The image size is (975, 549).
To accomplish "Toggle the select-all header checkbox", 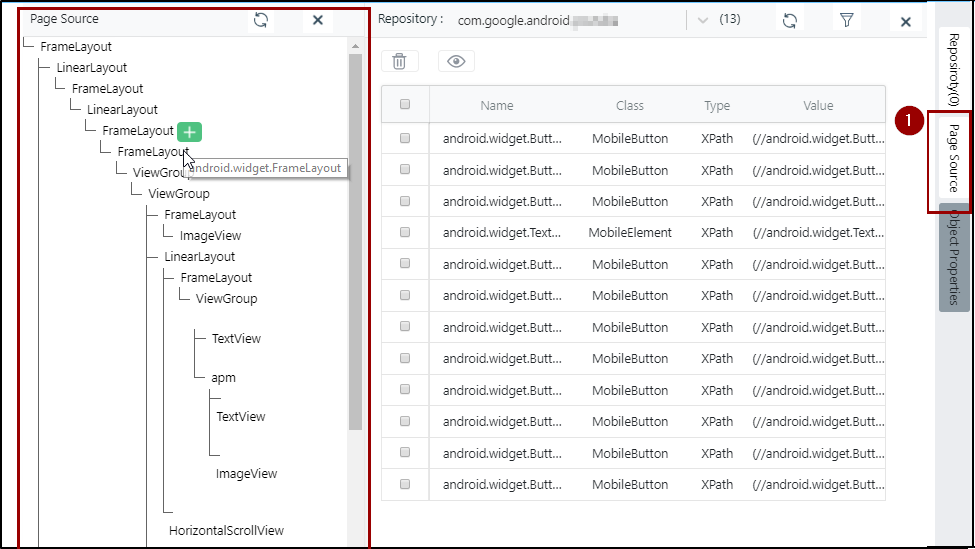I will (x=405, y=105).
